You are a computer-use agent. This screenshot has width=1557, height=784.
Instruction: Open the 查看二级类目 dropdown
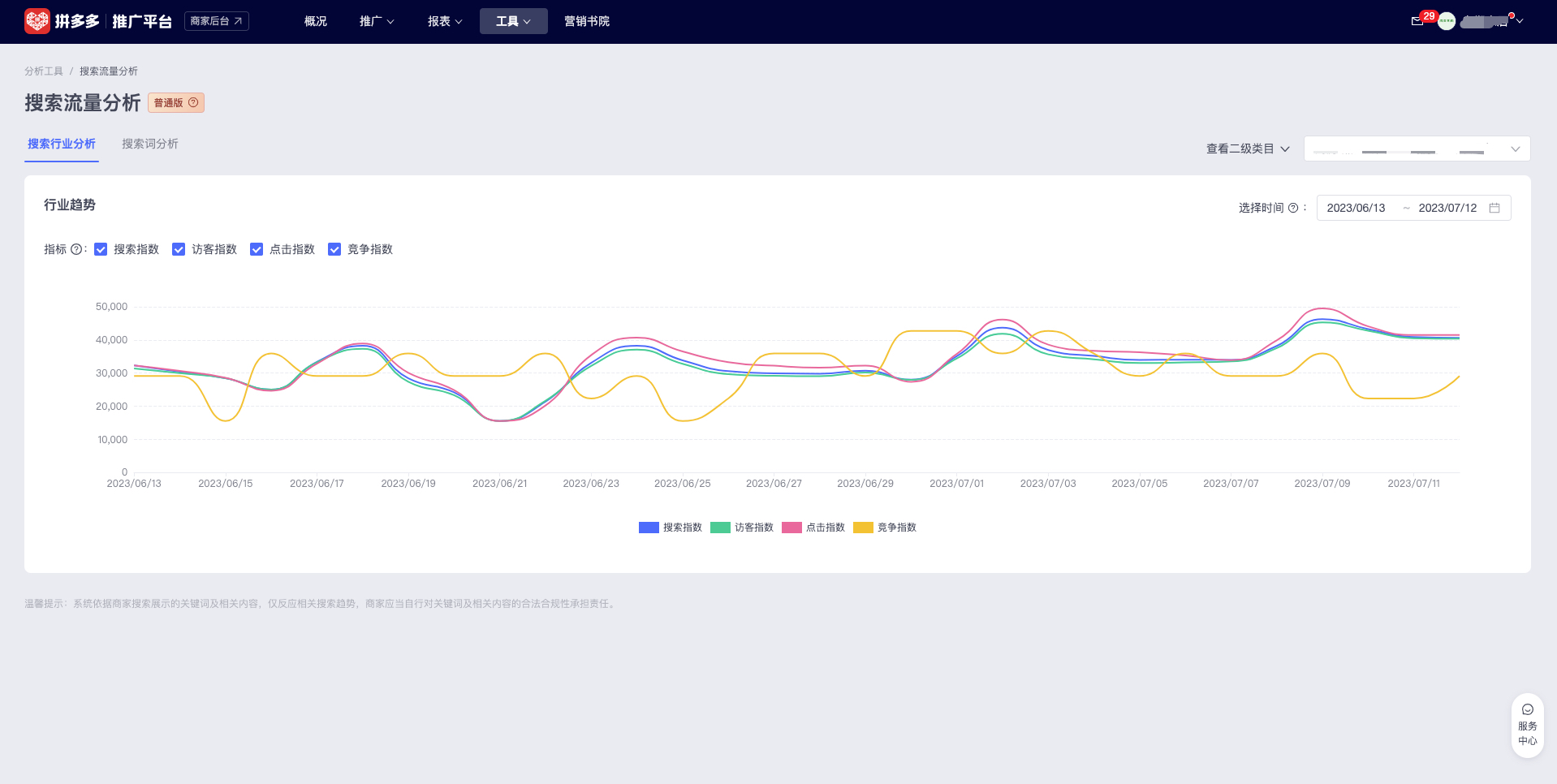click(x=1248, y=149)
